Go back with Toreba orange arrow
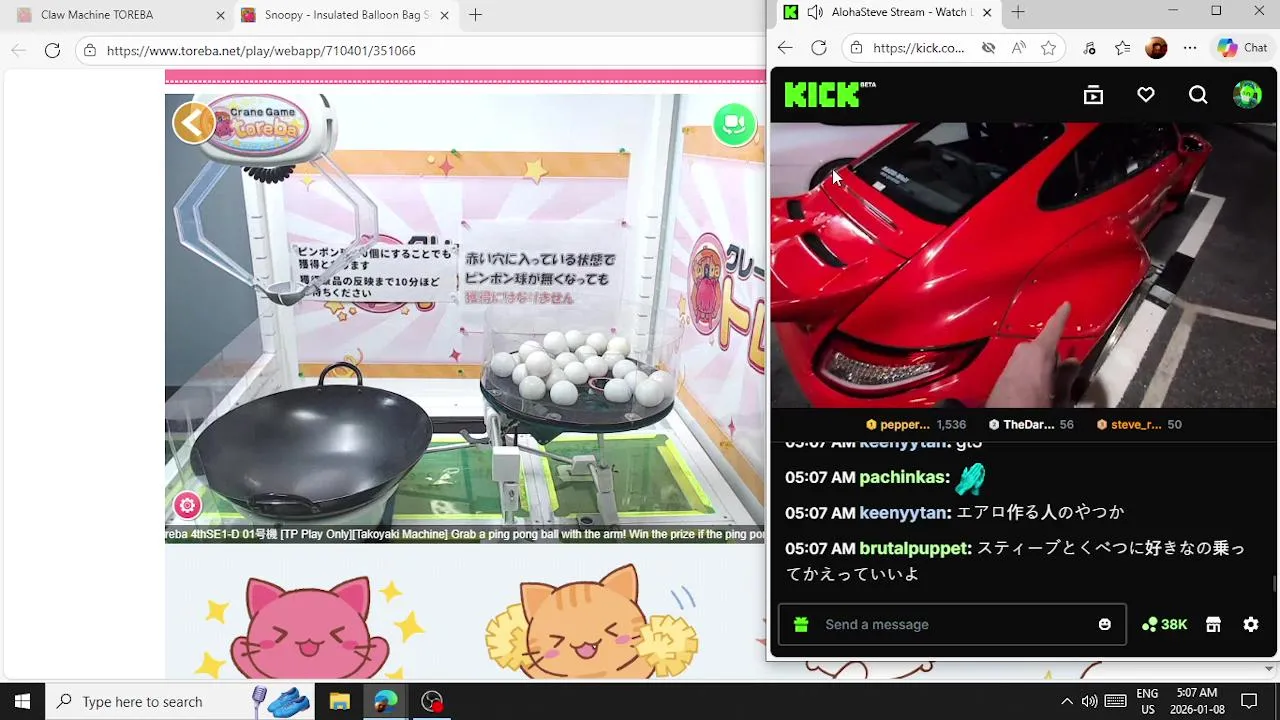Viewport: 1280px width, 720px height. pos(193,123)
